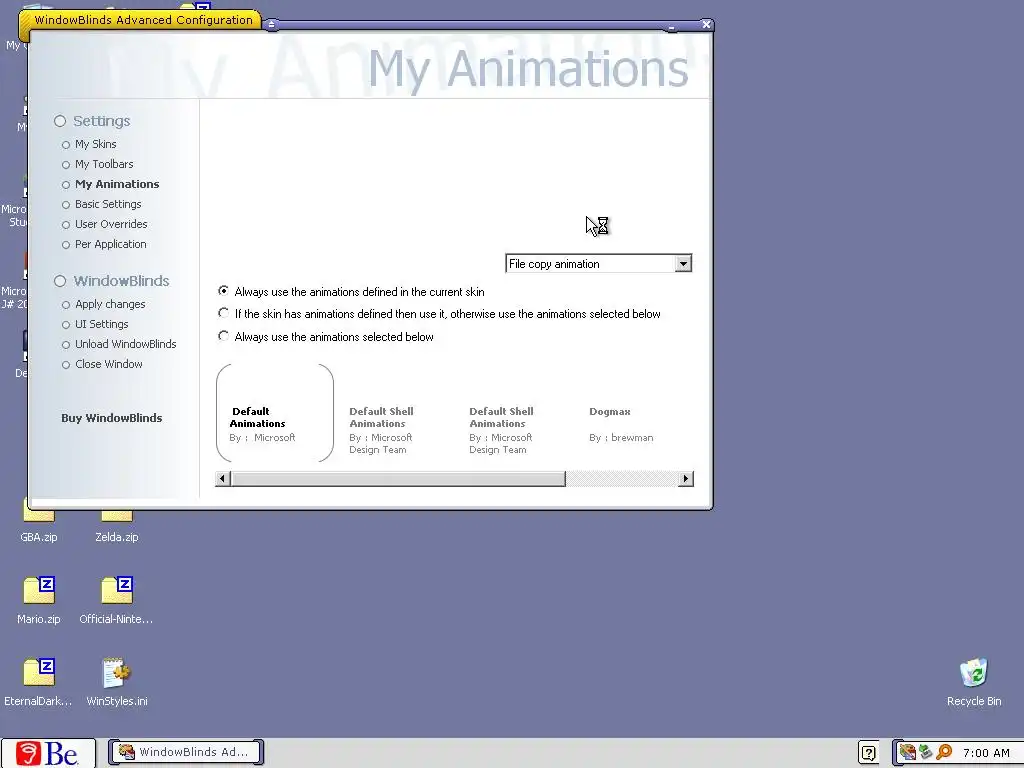
Task: Open User Overrides in the sidebar
Action: (x=111, y=224)
